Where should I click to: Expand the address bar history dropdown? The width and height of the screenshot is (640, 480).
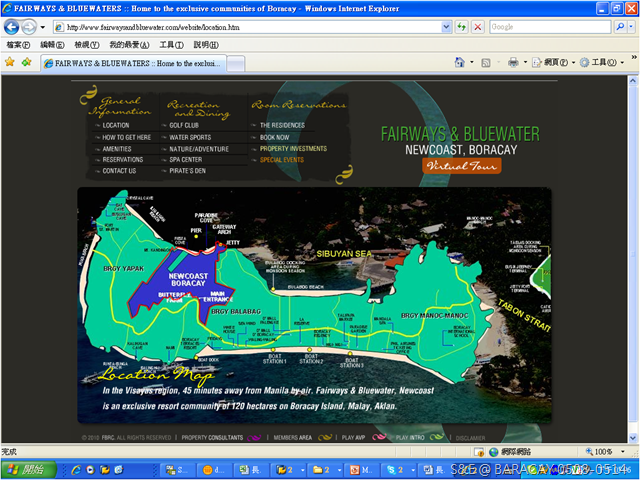tap(447, 27)
